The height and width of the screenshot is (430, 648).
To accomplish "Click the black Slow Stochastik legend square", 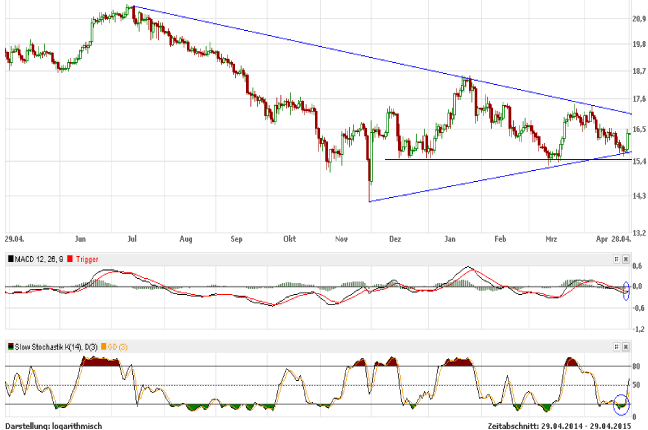I will click(x=8, y=346).
